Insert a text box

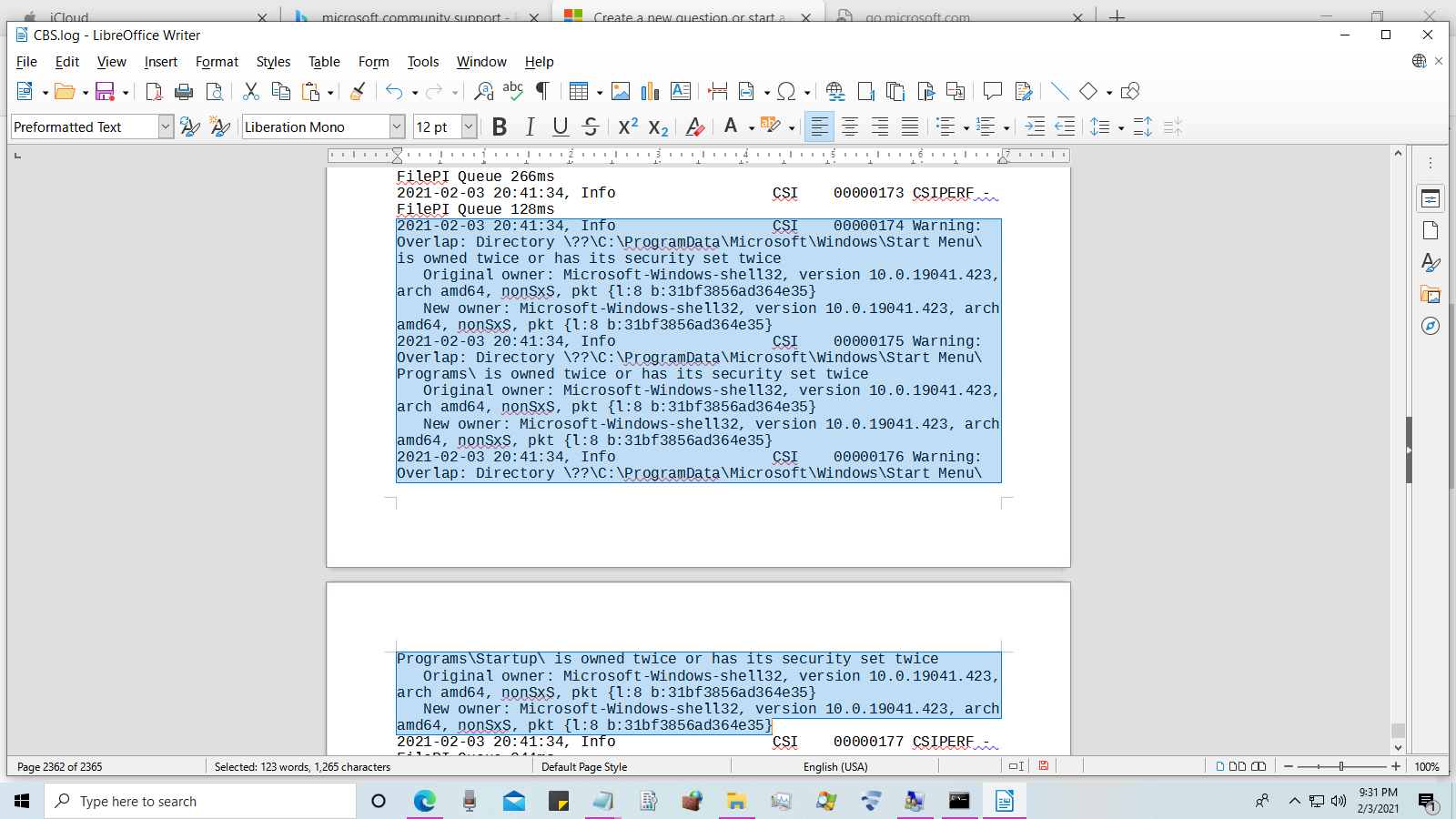click(x=681, y=92)
